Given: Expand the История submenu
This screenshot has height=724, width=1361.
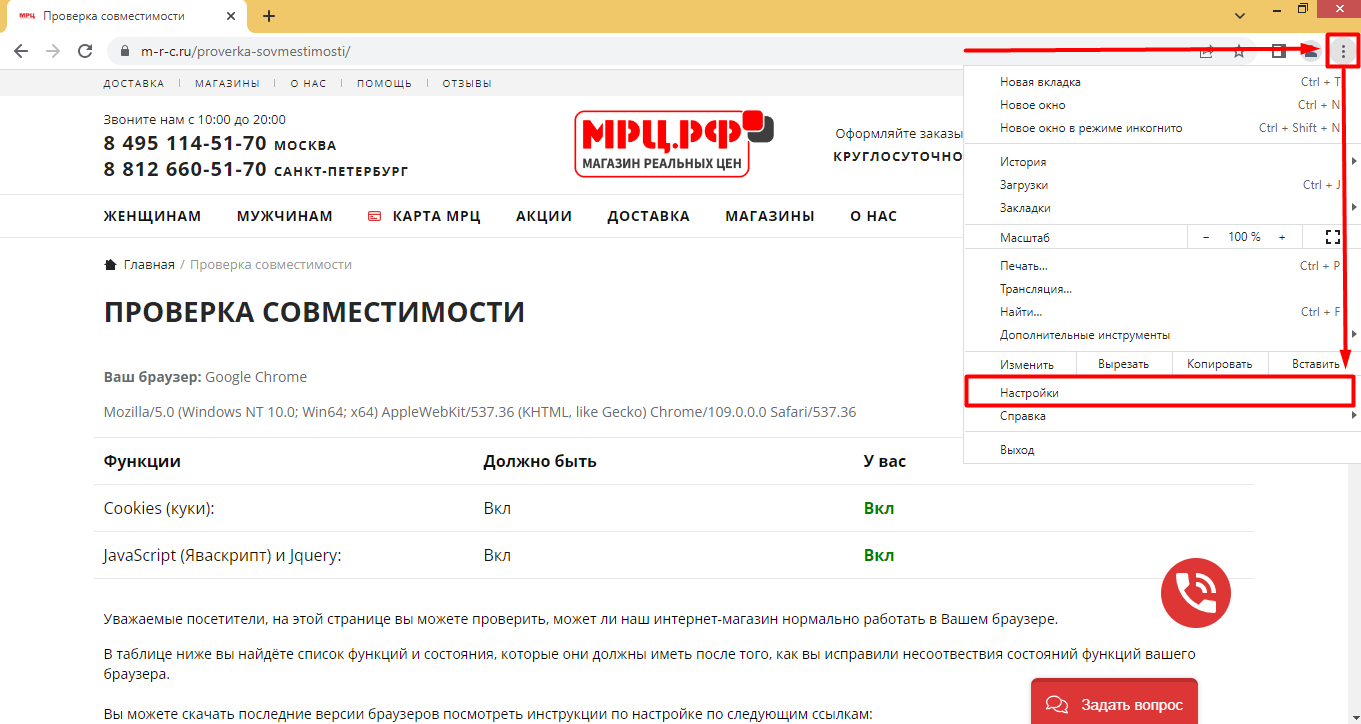Looking at the screenshot, I should click(1162, 162).
